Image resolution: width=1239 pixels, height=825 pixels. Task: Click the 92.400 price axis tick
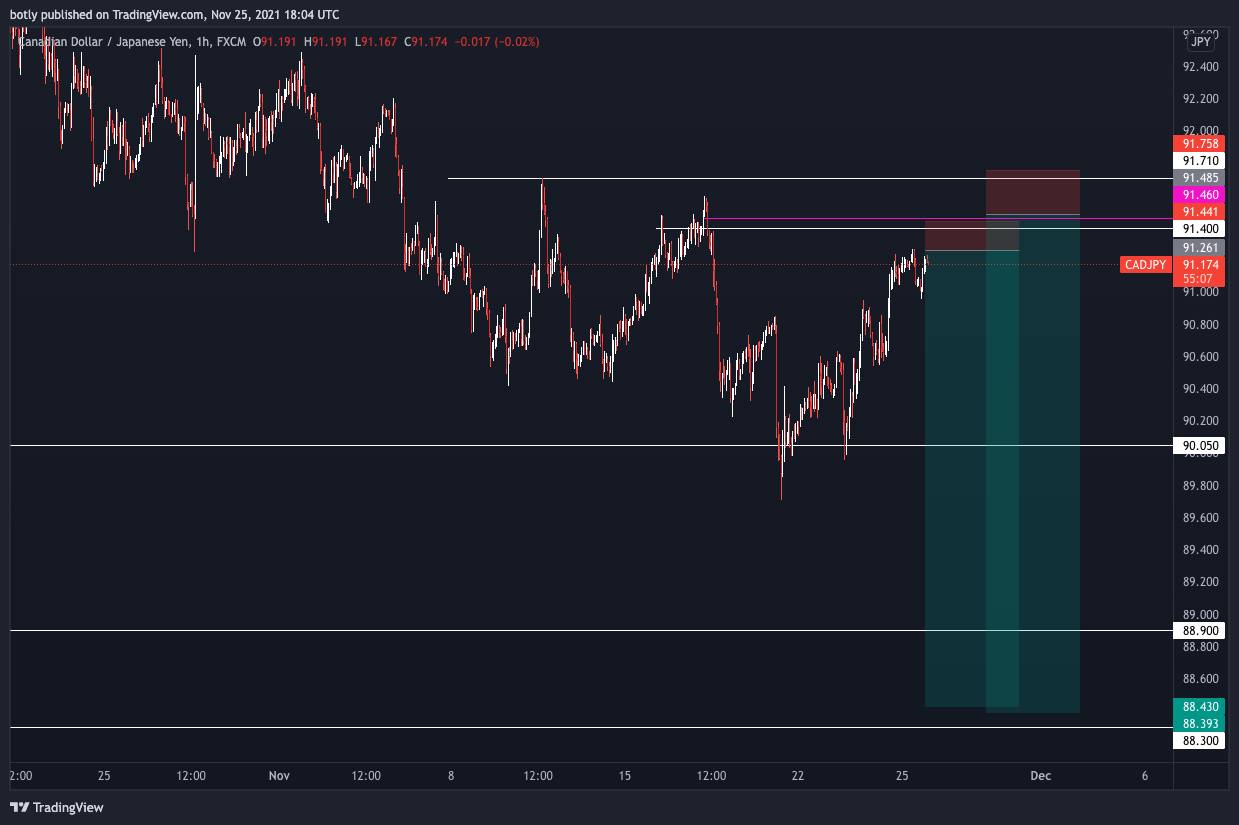tap(1200, 67)
